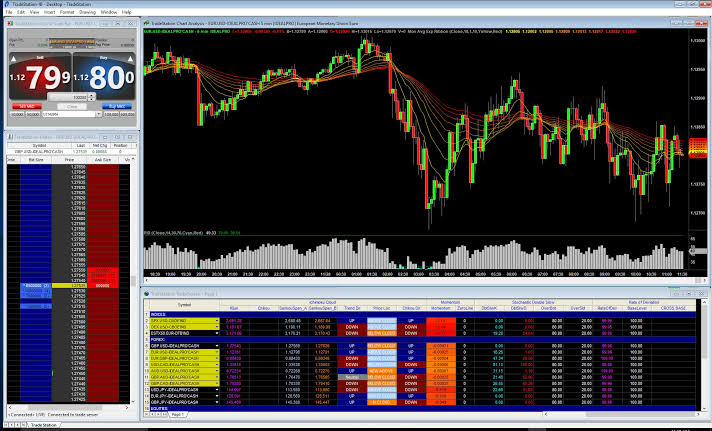Image resolution: width=712 pixels, height=431 pixels.
Task: Click the highlighted bid size cell at last price
Action: coord(36,286)
